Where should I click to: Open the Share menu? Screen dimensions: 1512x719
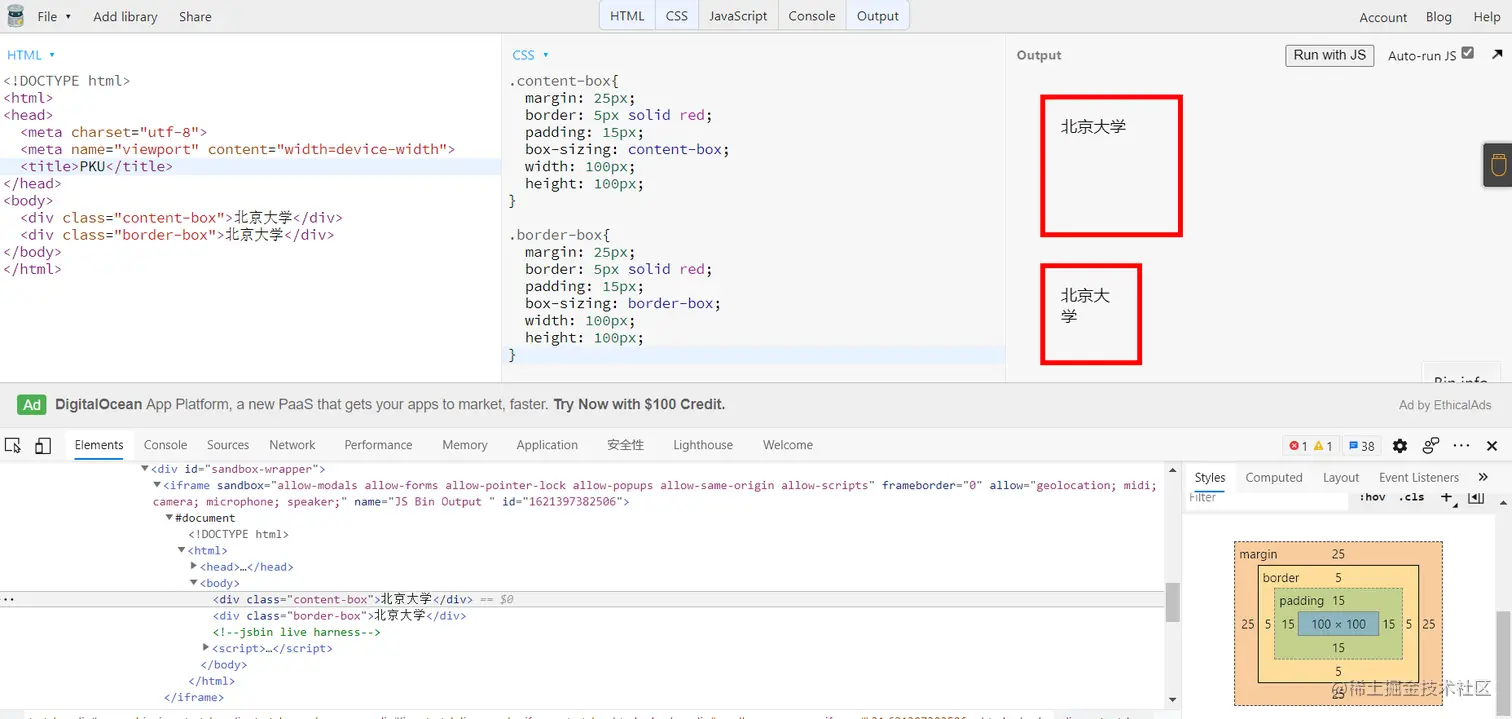point(195,16)
